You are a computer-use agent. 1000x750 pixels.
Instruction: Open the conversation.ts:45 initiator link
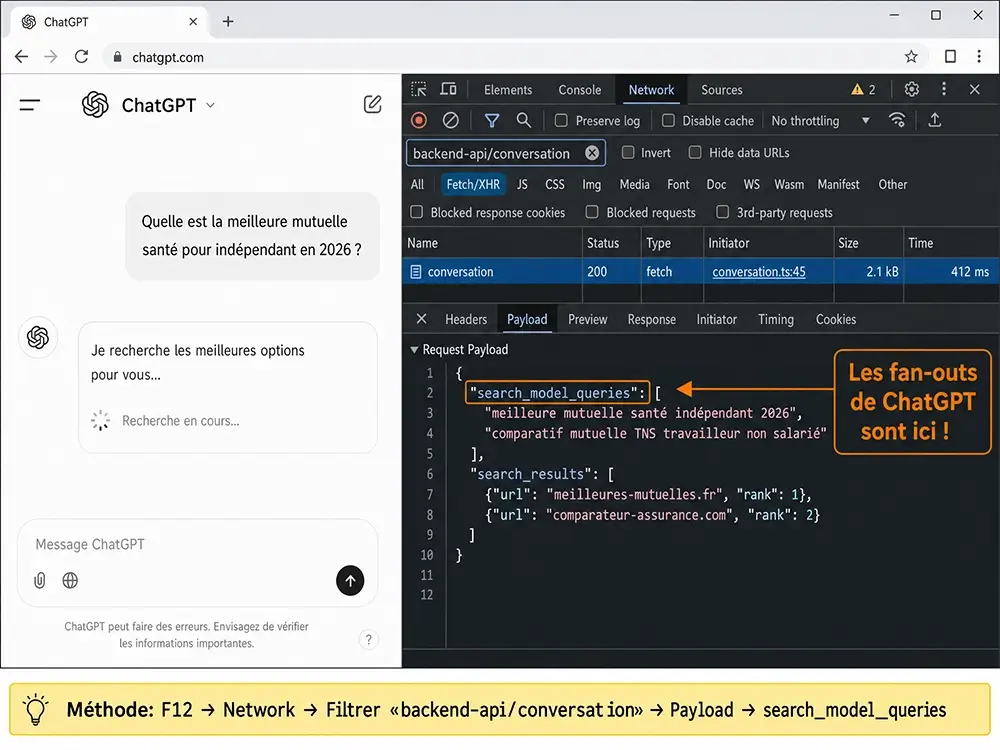coord(758,272)
